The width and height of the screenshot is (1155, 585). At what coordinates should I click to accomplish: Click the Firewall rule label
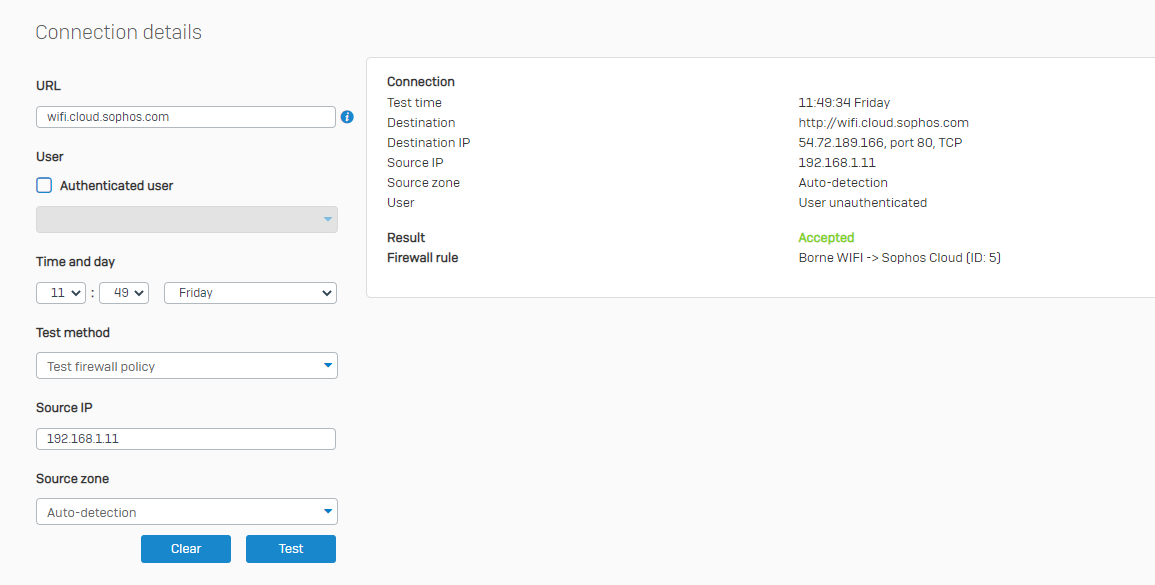point(423,258)
